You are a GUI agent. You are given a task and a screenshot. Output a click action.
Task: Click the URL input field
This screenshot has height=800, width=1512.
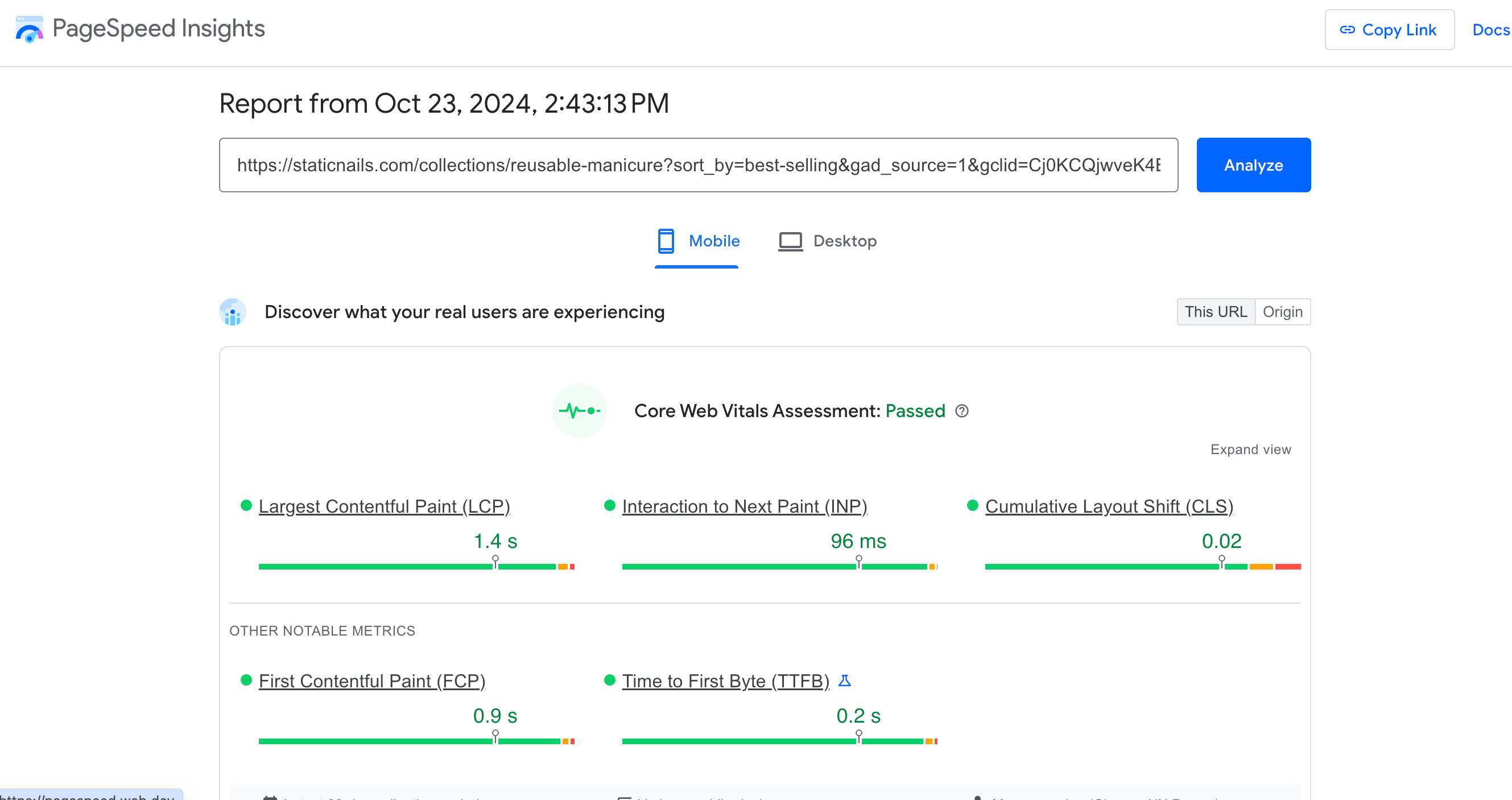coord(698,165)
